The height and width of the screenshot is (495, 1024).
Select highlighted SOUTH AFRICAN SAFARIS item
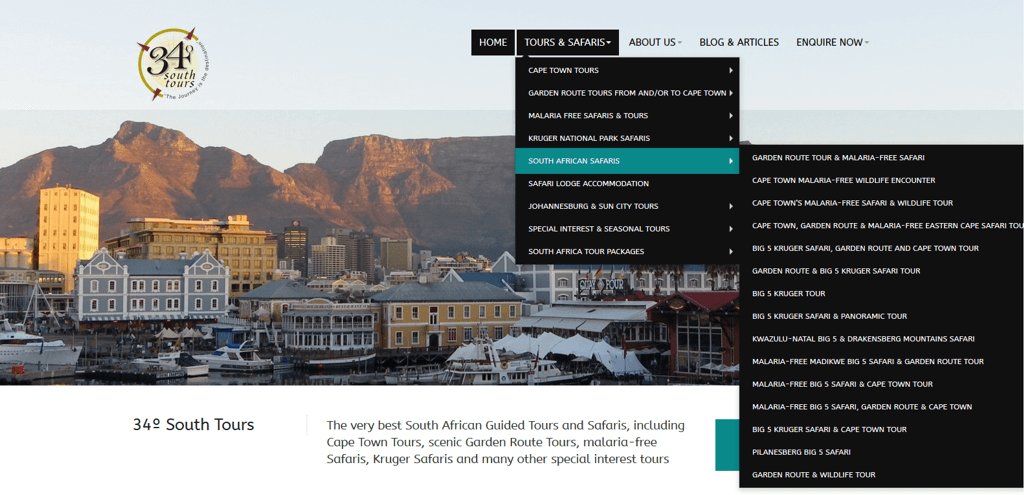(627, 161)
